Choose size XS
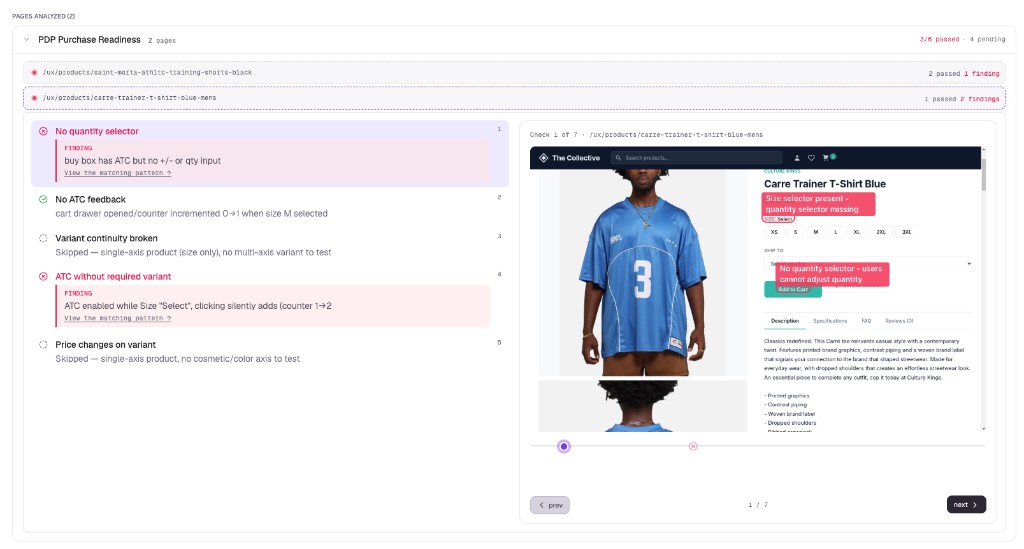The width and height of the screenshot is (1024, 549). pyautogui.click(x=774, y=232)
